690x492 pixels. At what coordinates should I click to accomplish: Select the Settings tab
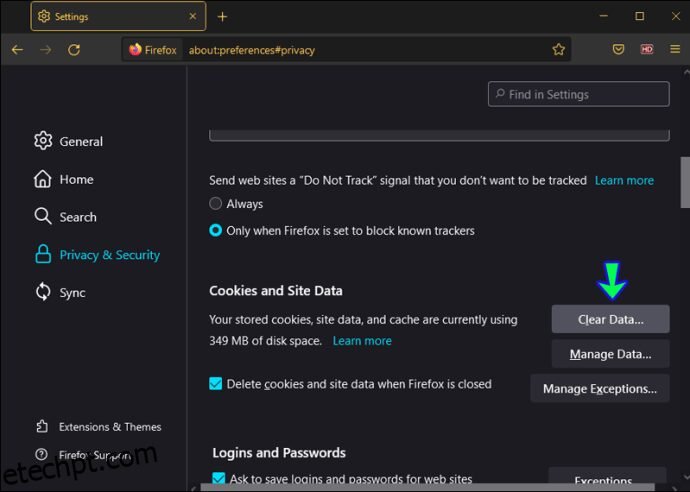(x=118, y=16)
